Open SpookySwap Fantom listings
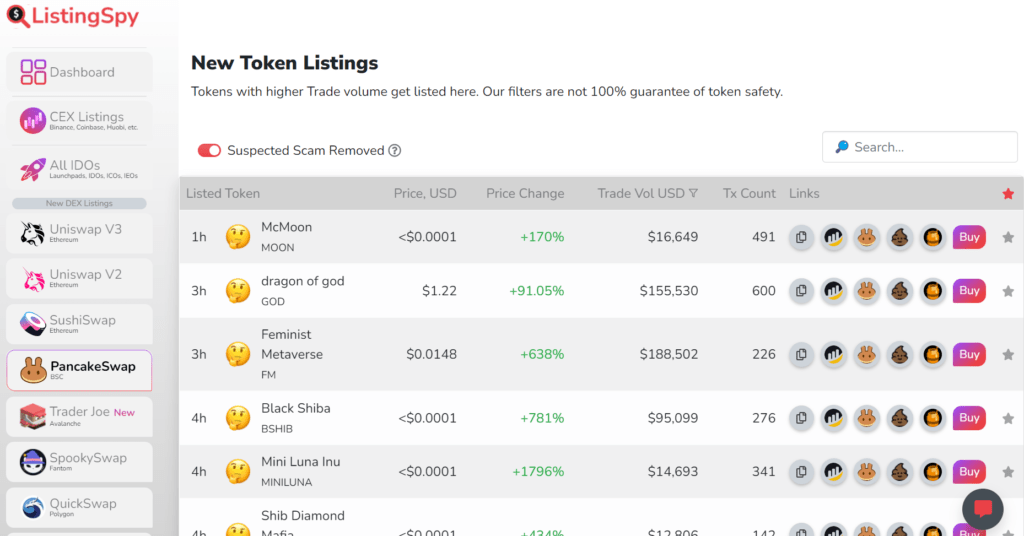This screenshot has height=536, width=1024. 80,462
